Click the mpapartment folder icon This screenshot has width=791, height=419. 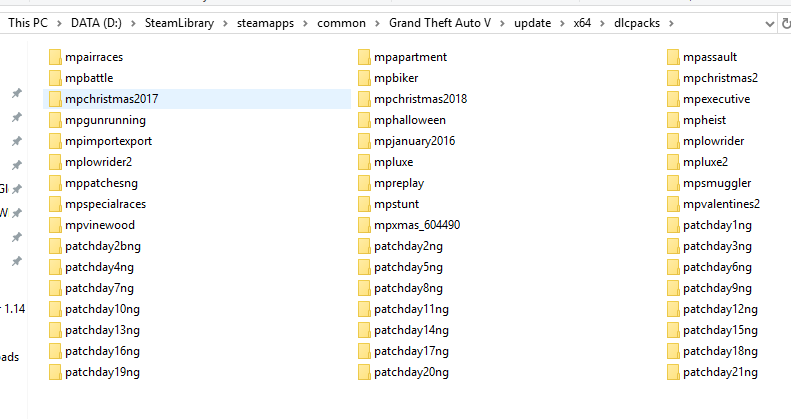click(x=364, y=57)
